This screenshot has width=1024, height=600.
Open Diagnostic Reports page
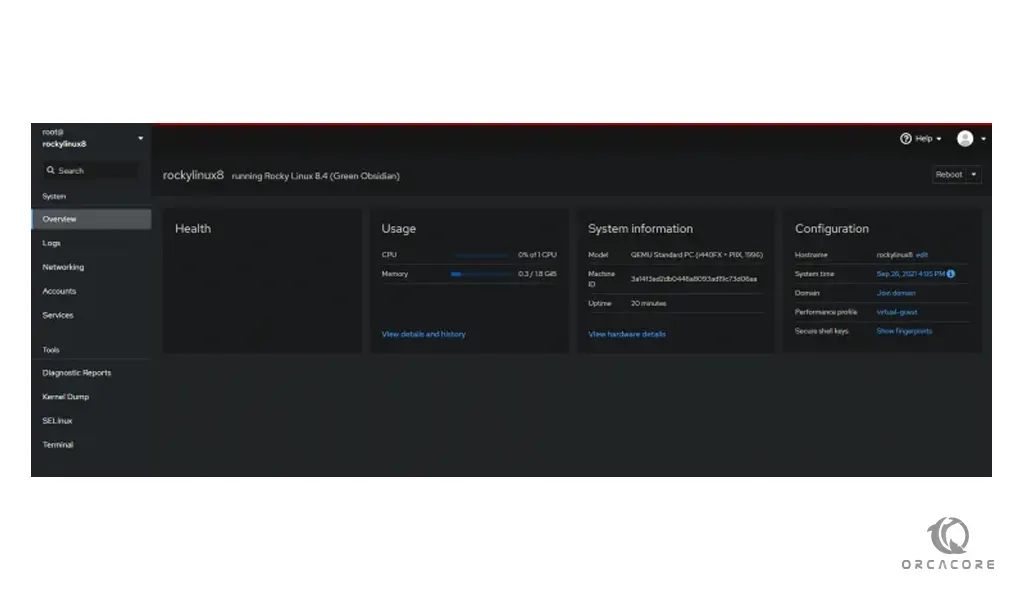pos(77,373)
